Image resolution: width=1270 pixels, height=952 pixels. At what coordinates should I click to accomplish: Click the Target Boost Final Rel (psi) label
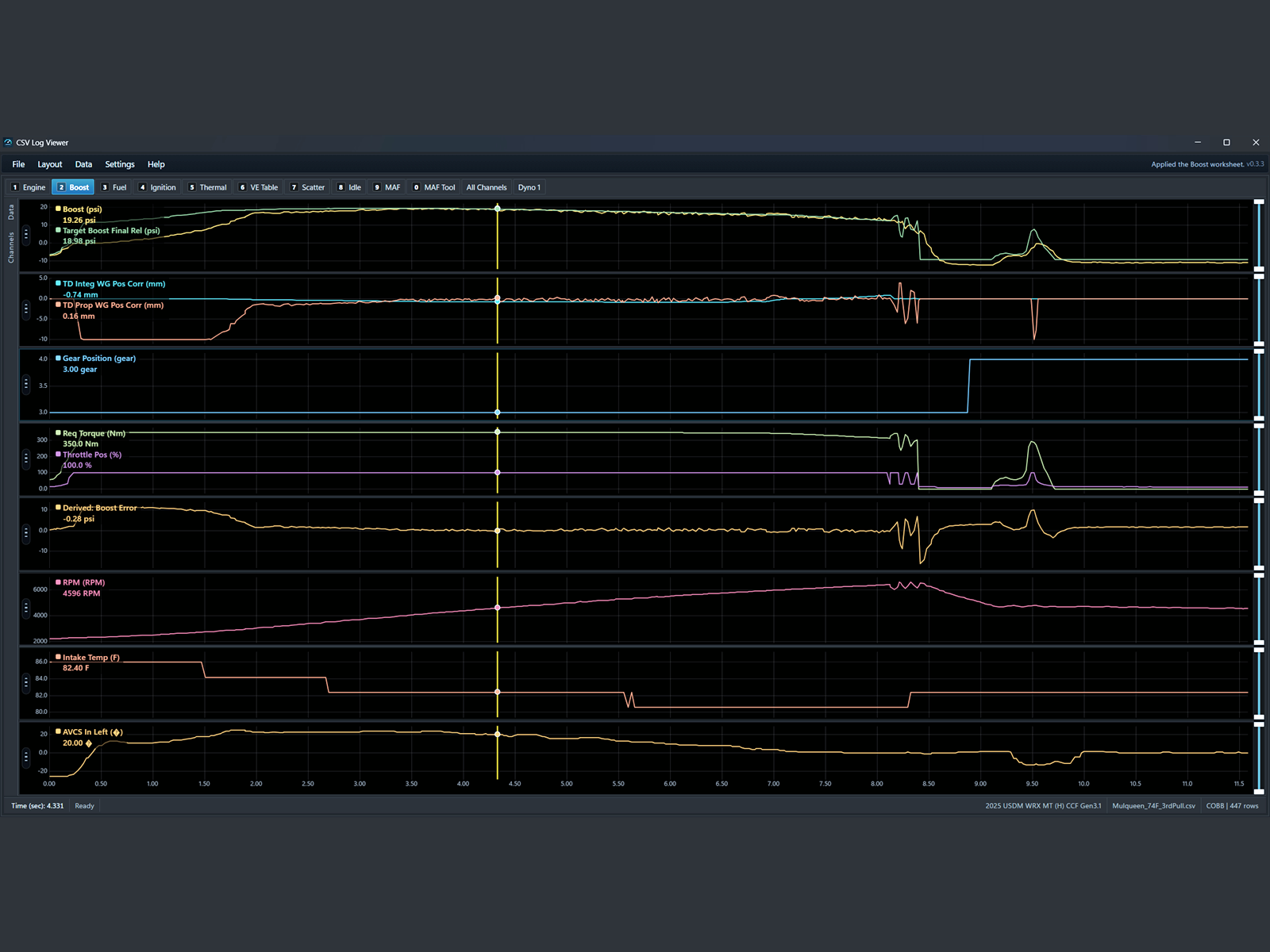(x=111, y=231)
